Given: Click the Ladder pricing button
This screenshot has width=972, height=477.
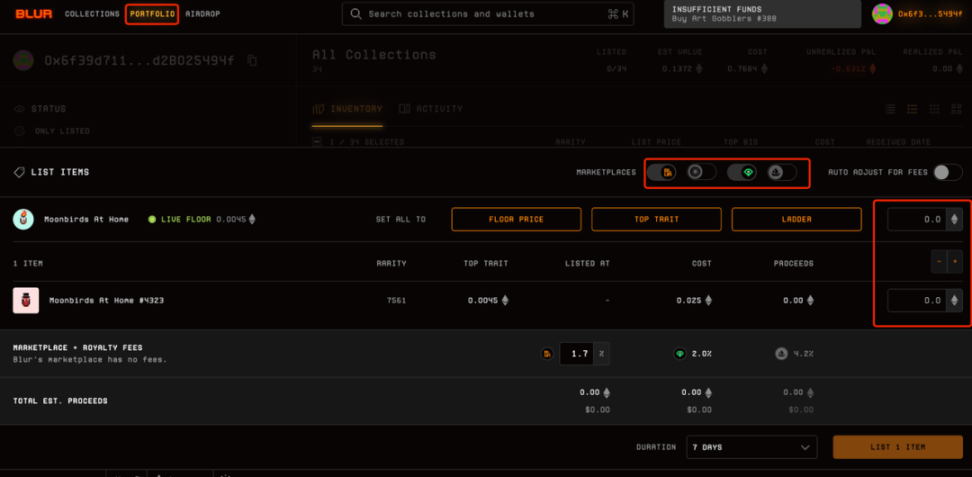Looking at the screenshot, I should coord(796,219).
